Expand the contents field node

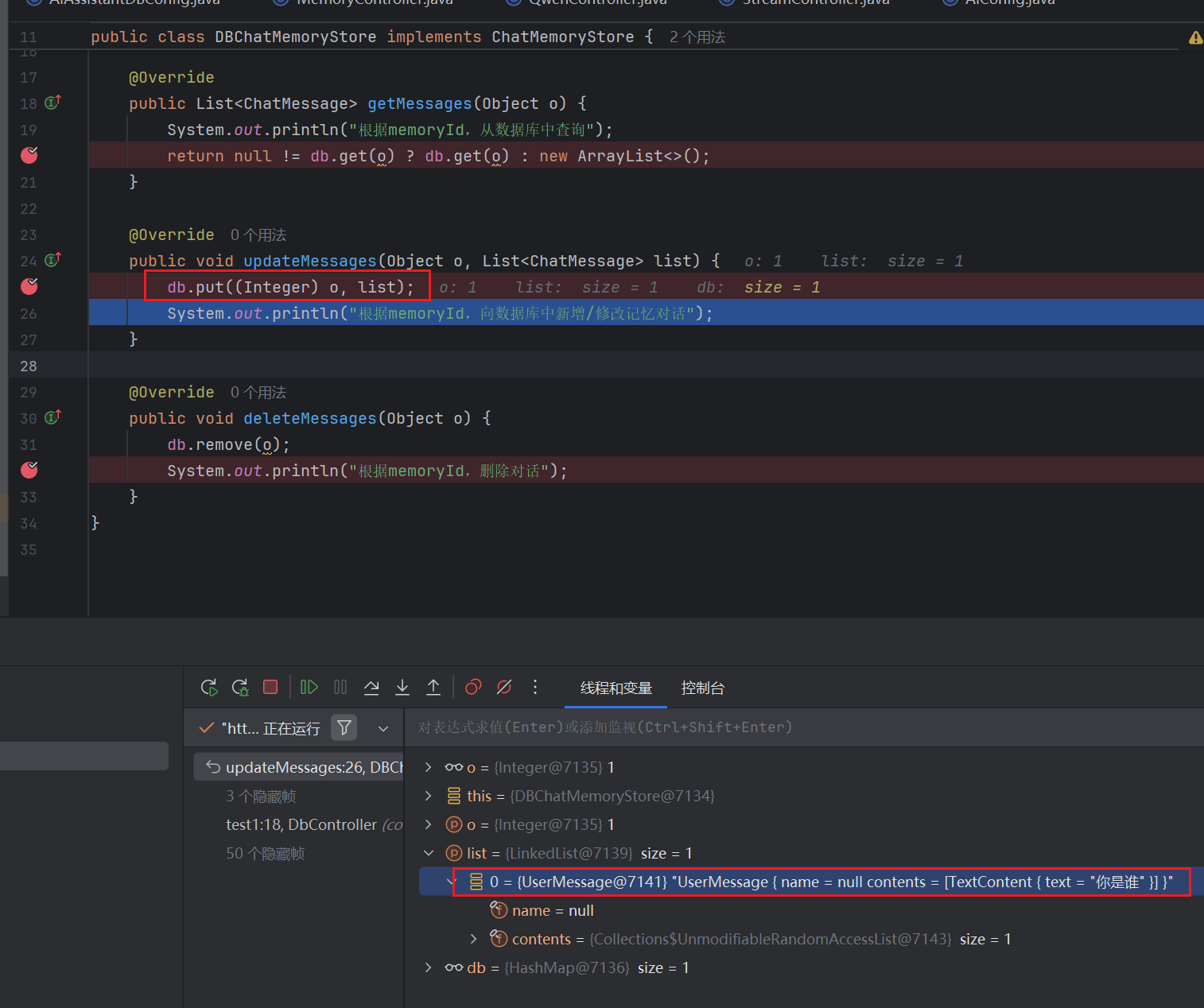[474, 939]
